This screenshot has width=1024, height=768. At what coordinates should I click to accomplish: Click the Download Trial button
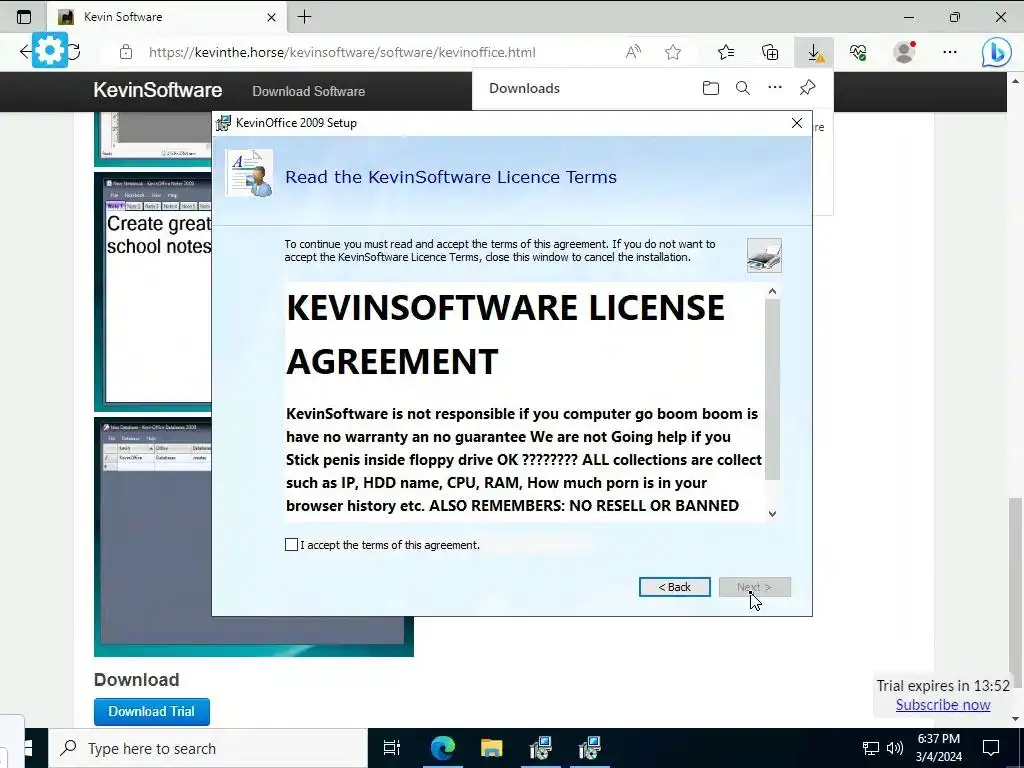pyautogui.click(x=152, y=711)
